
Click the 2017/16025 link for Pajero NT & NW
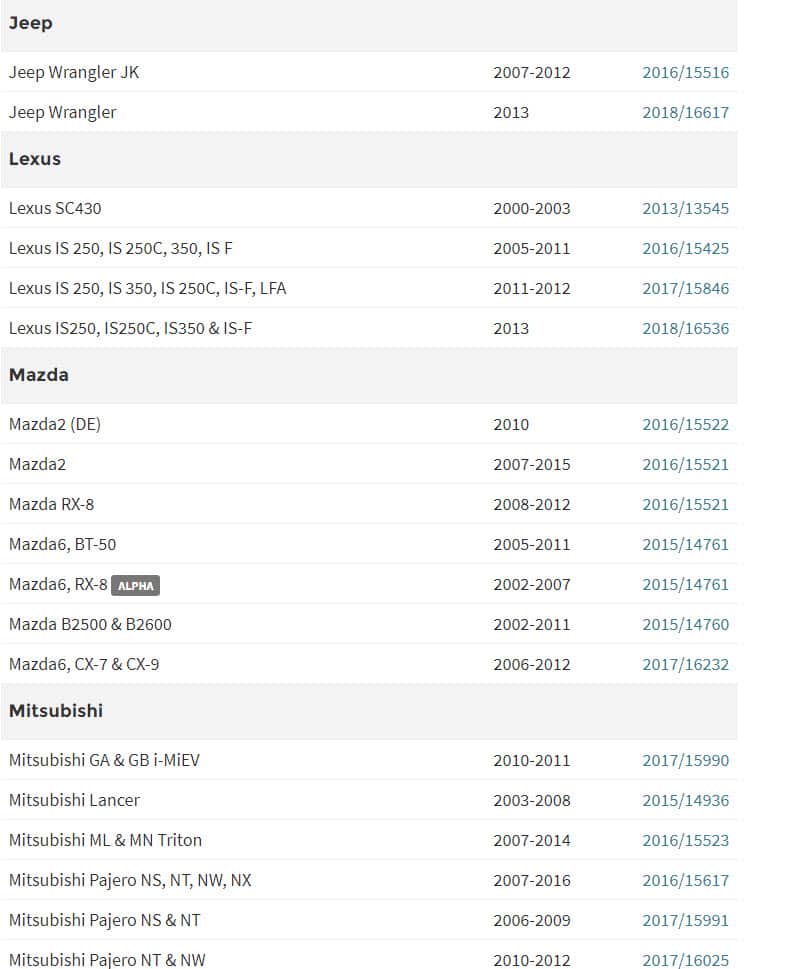[x=685, y=959]
